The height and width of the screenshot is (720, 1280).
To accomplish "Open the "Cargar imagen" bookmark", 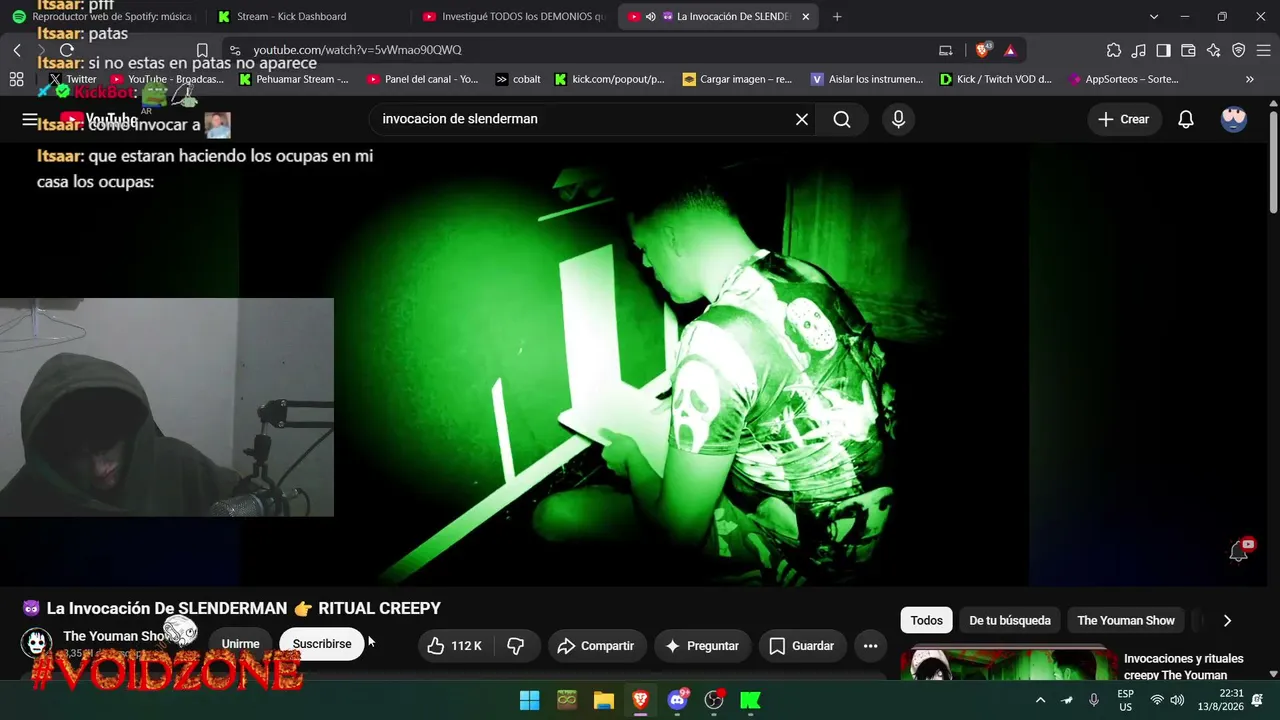I will (x=737, y=79).
